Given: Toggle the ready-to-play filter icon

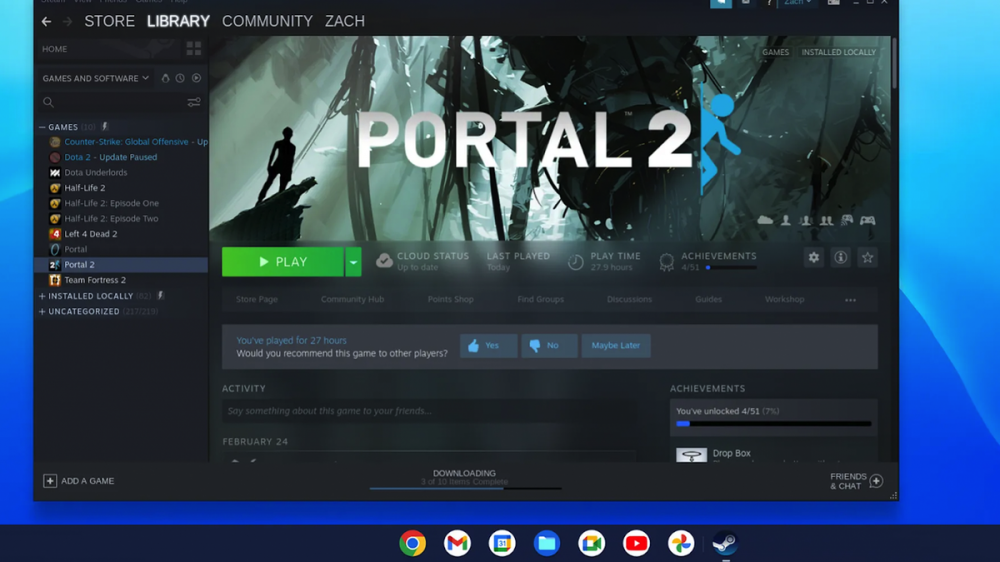Looking at the screenshot, I should (196, 78).
